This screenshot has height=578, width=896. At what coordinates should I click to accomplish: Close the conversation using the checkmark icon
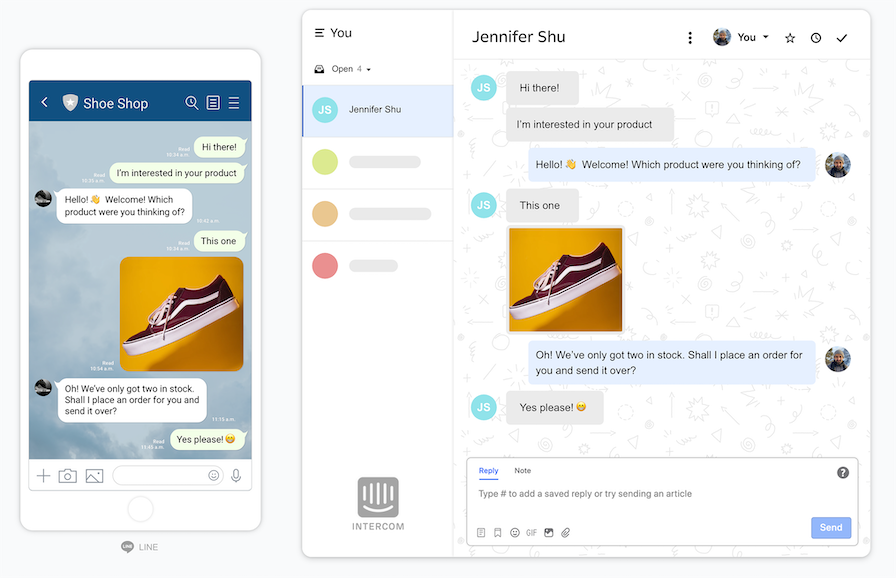tap(842, 37)
